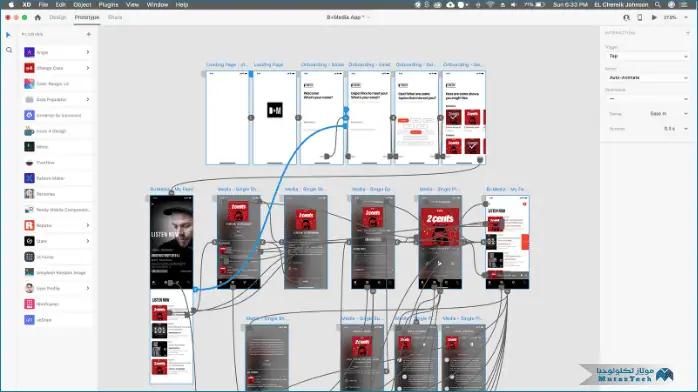The image size is (698, 392).
Task: Launch the Color Ranger plugin
Action: click(x=57, y=84)
